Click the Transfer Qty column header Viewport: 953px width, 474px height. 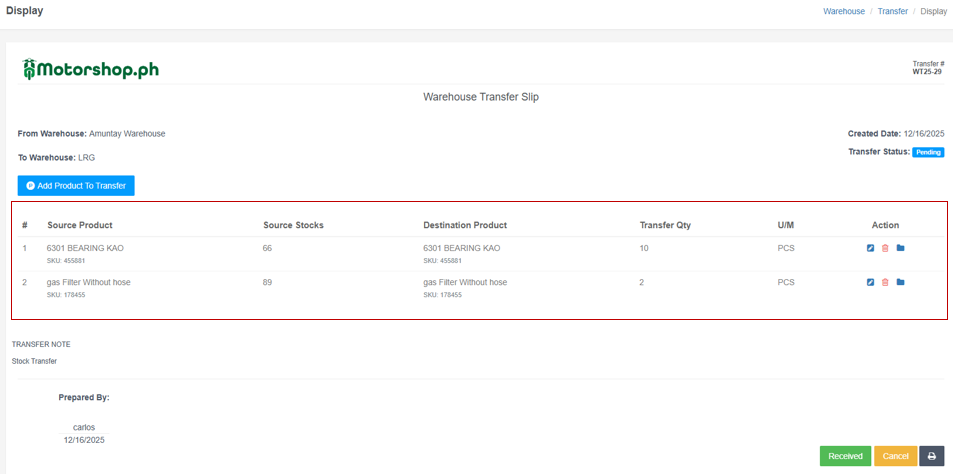pyautogui.click(x=665, y=225)
